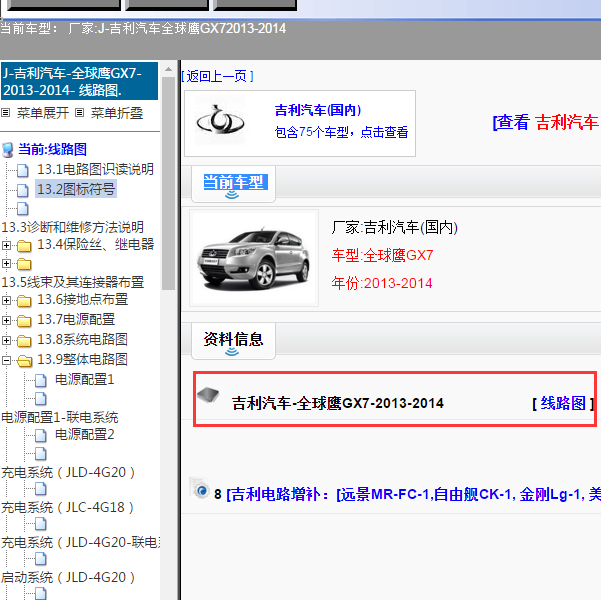Click 包含75个车型，点击查看 link
Screen dimensions: 601x600
342,132
